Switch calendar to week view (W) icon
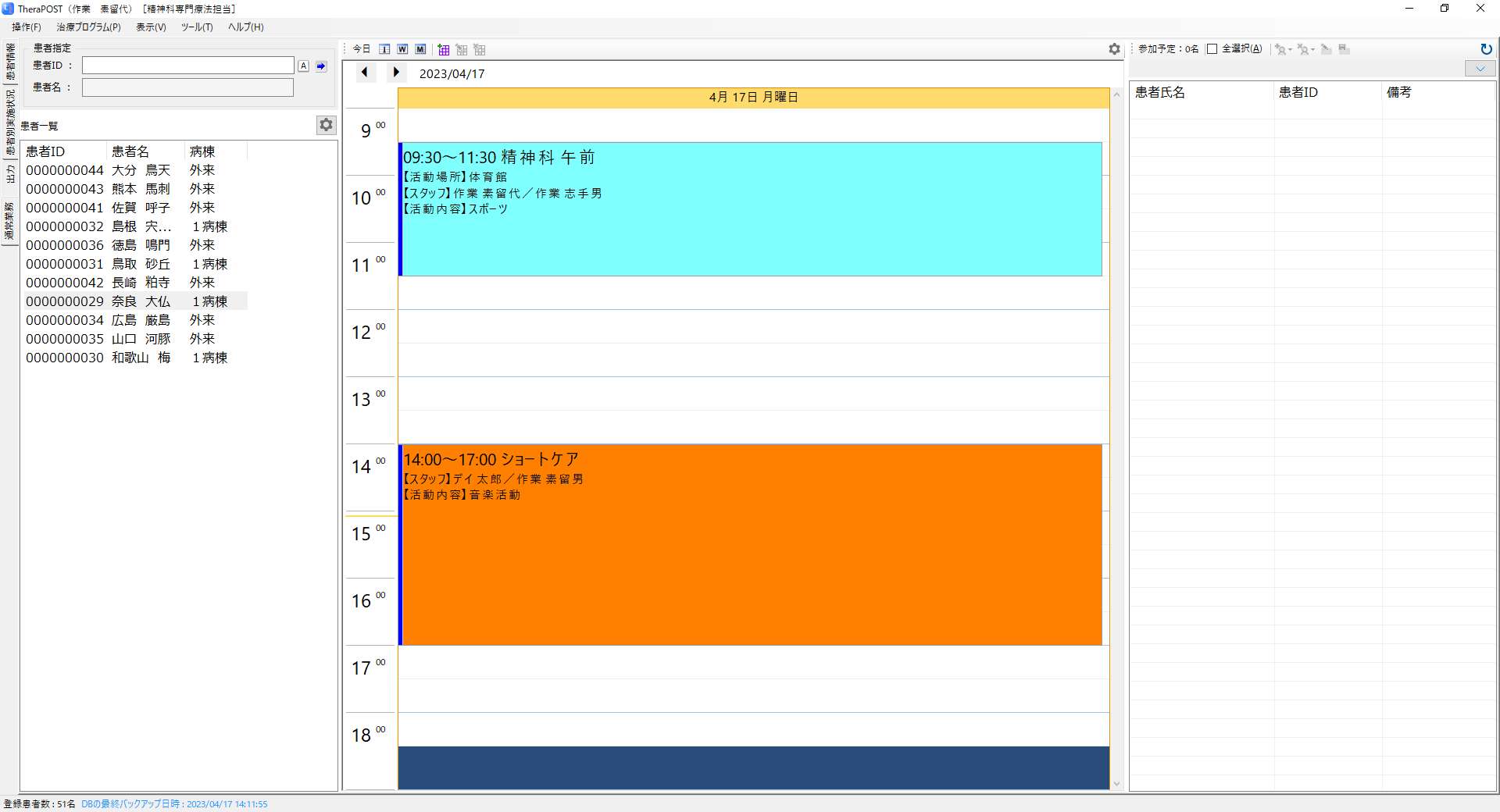The image size is (1500, 812). [x=402, y=49]
